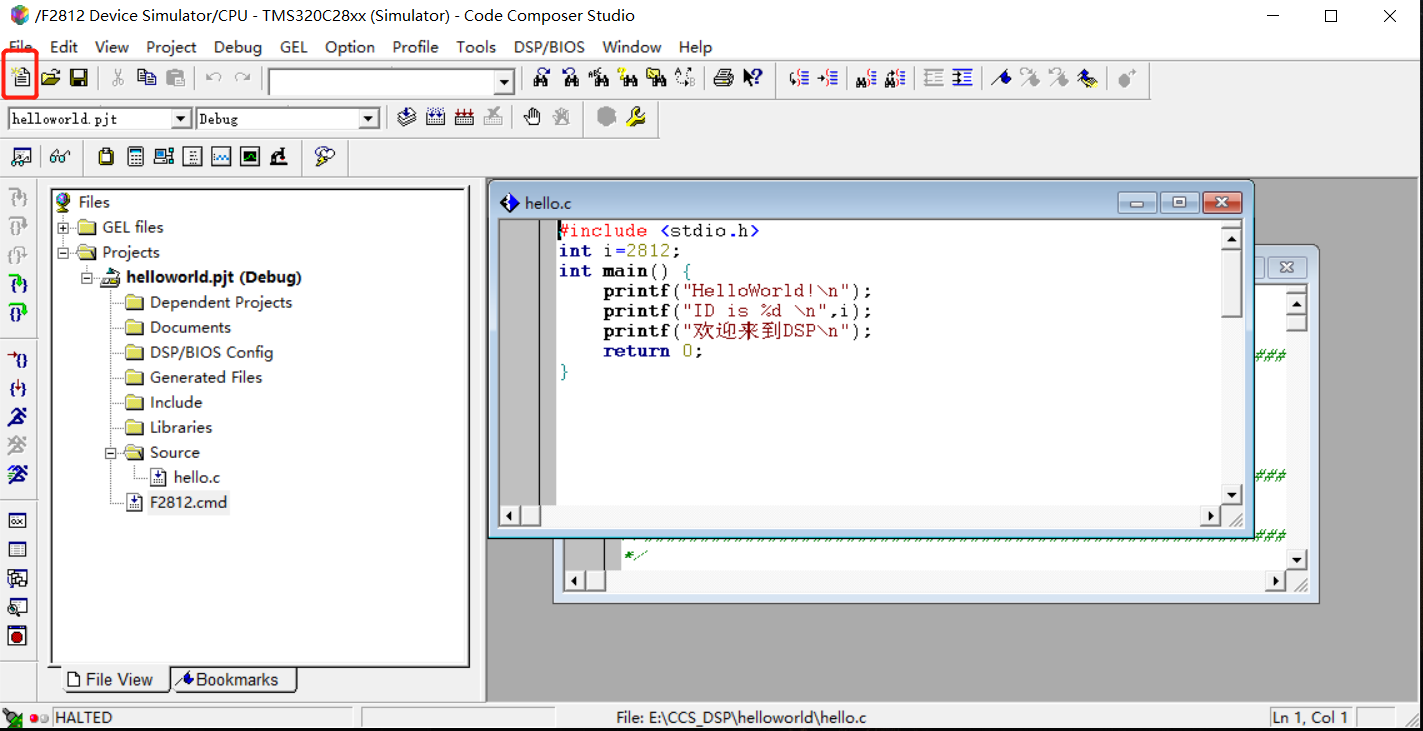Click the New source file icon

[x=20, y=78]
